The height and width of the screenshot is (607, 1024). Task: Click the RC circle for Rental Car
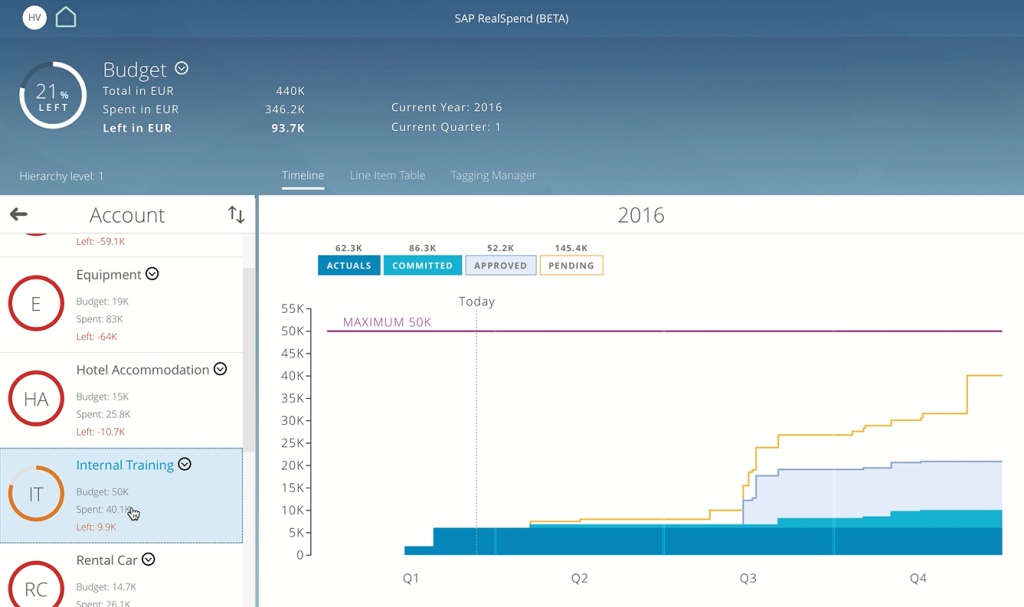[36, 589]
